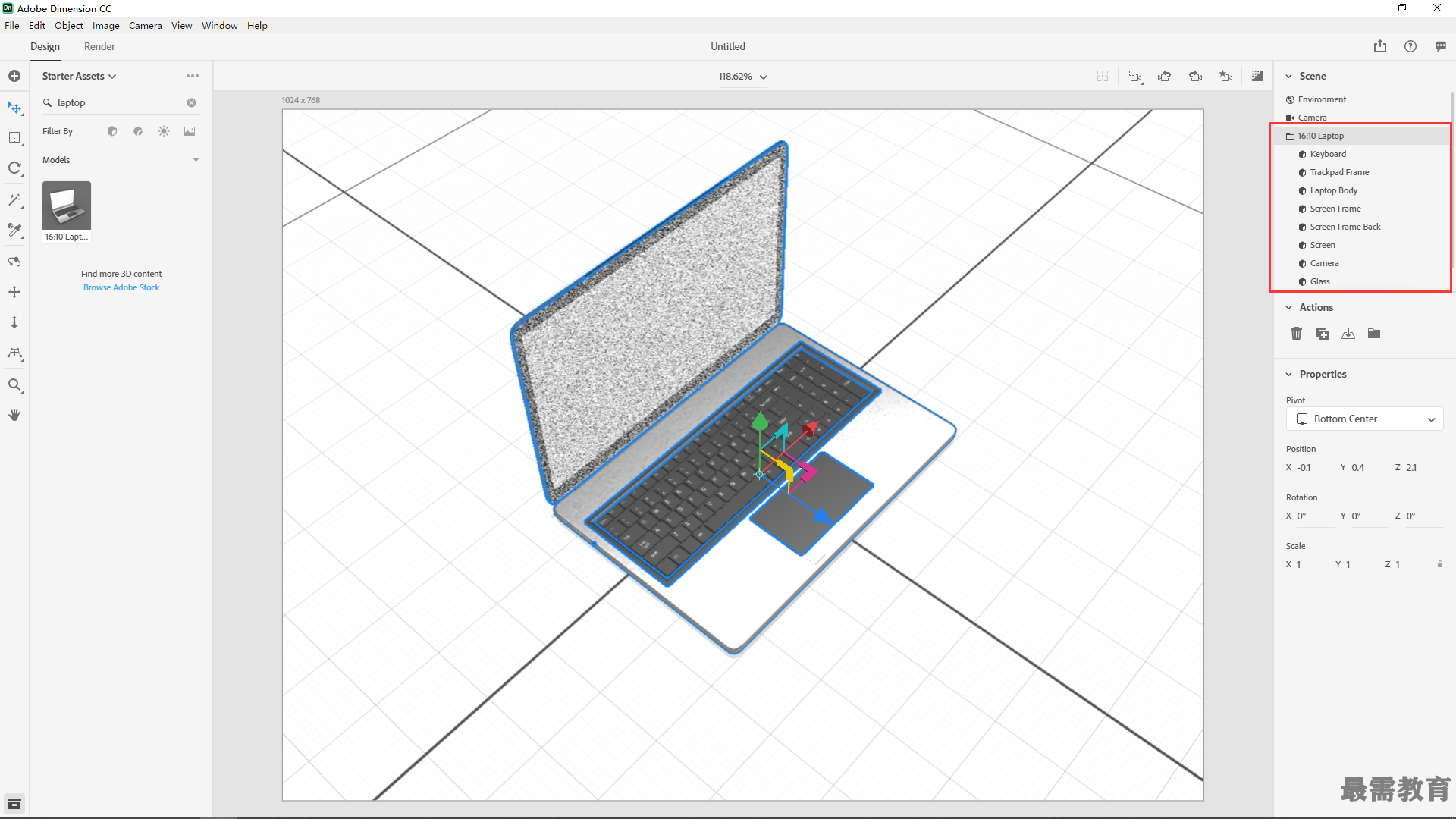Screen dimensions: 1456x819
Task: Click the Scale Z value field
Action: 1410,565
